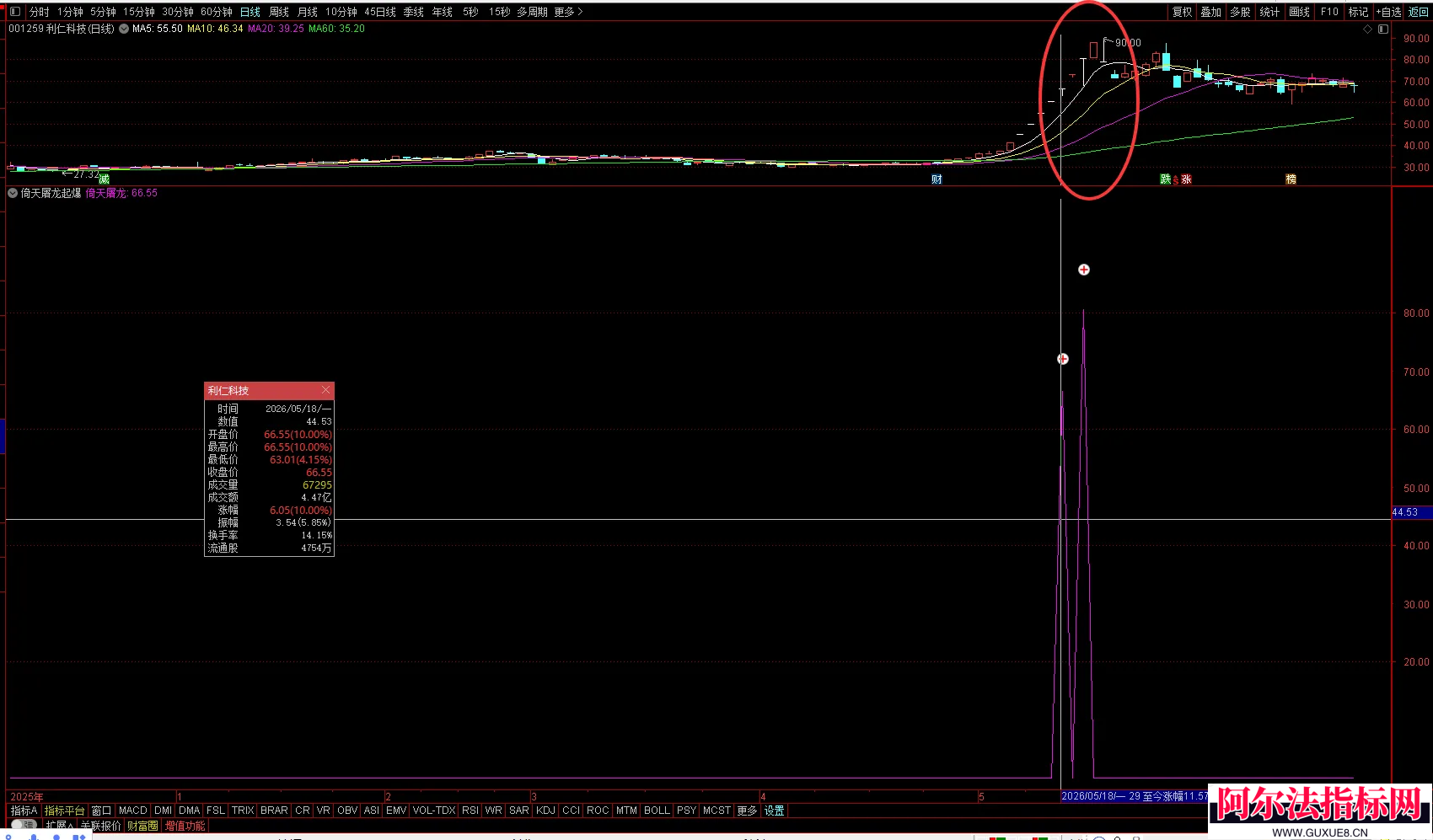This screenshot has width=1433, height=840.
Task: Open the 财富圈 tab
Action: click(142, 826)
